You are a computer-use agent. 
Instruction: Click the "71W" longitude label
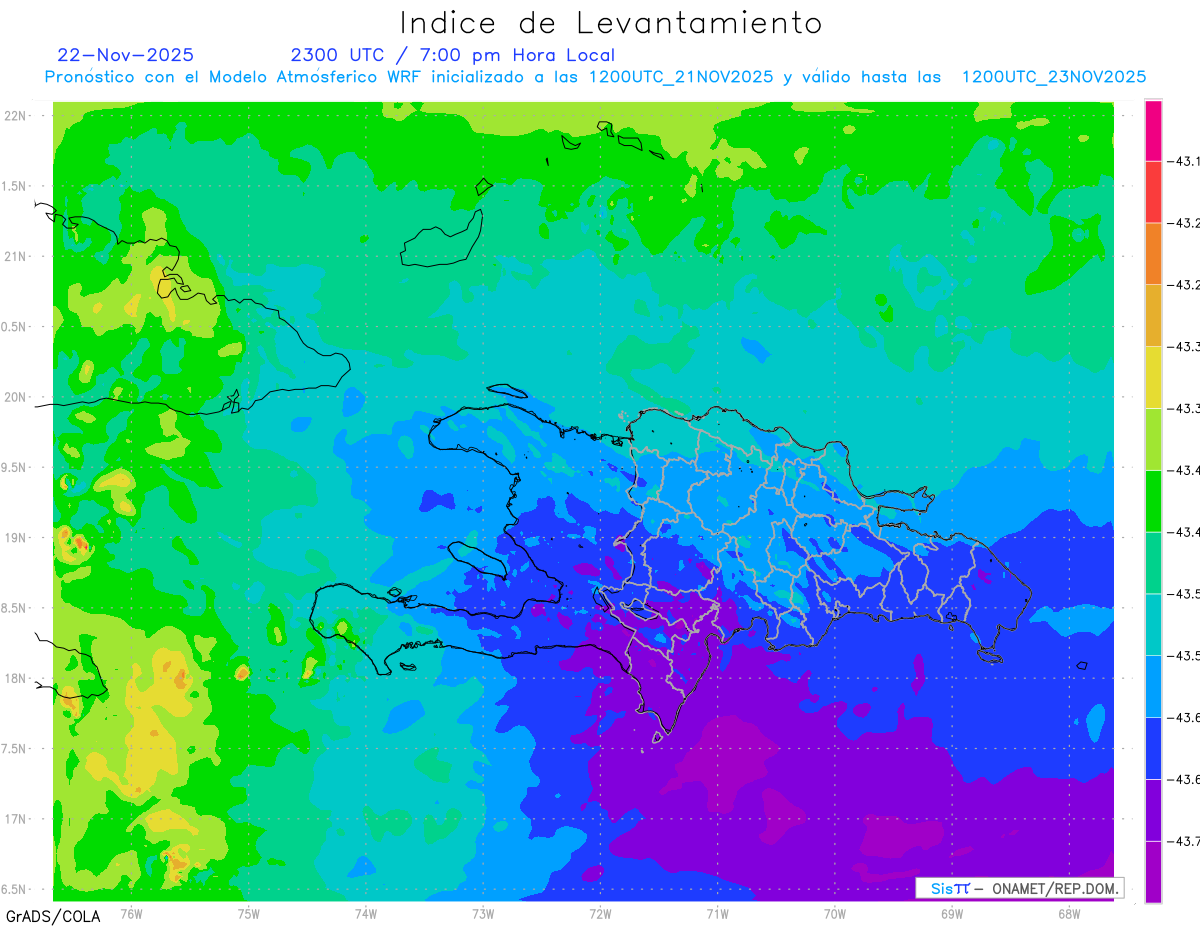(717, 913)
